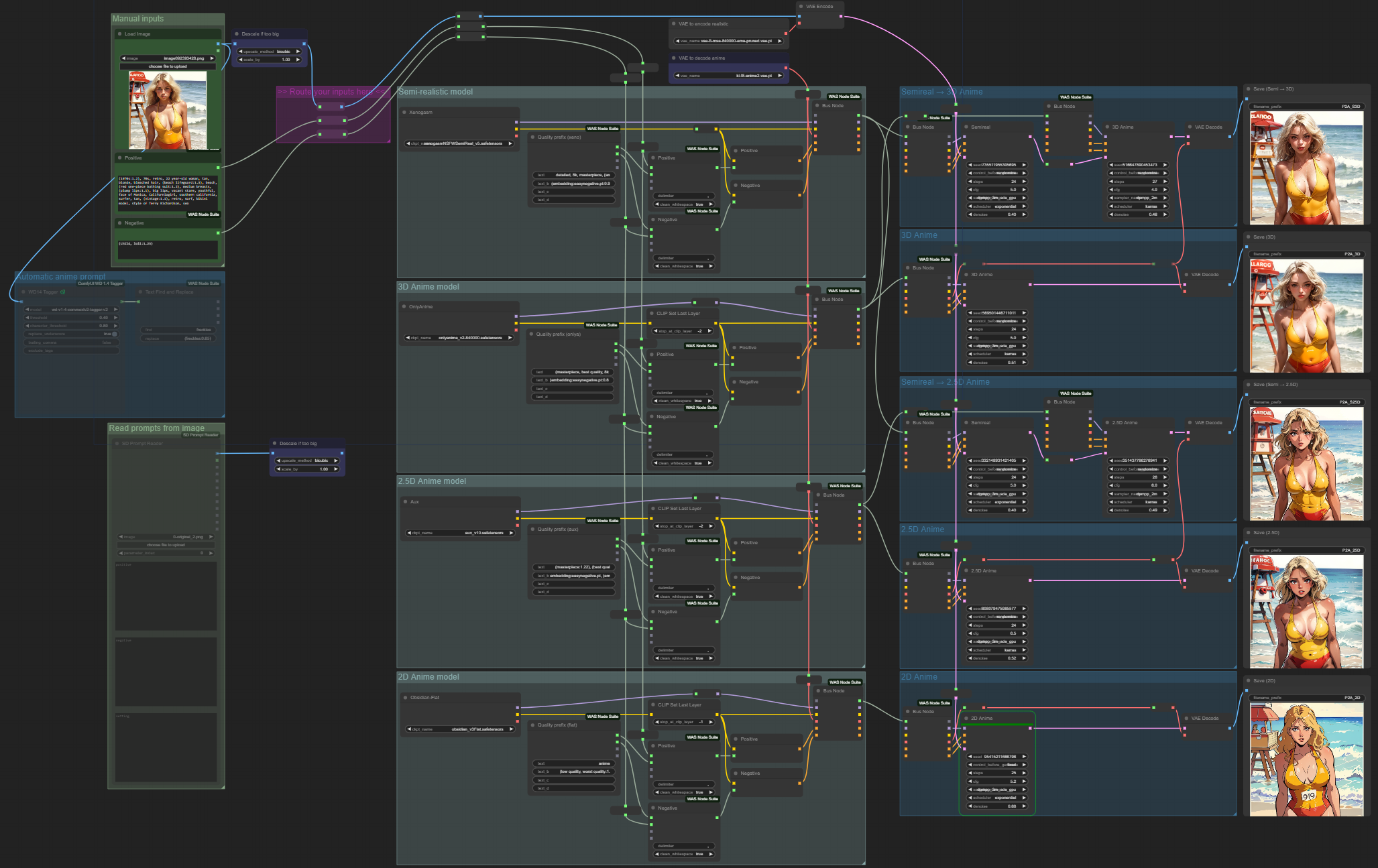Click the Semi-realistic model group title
The width and height of the screenshot is (1378, 868).
click(x=436, y=92)
